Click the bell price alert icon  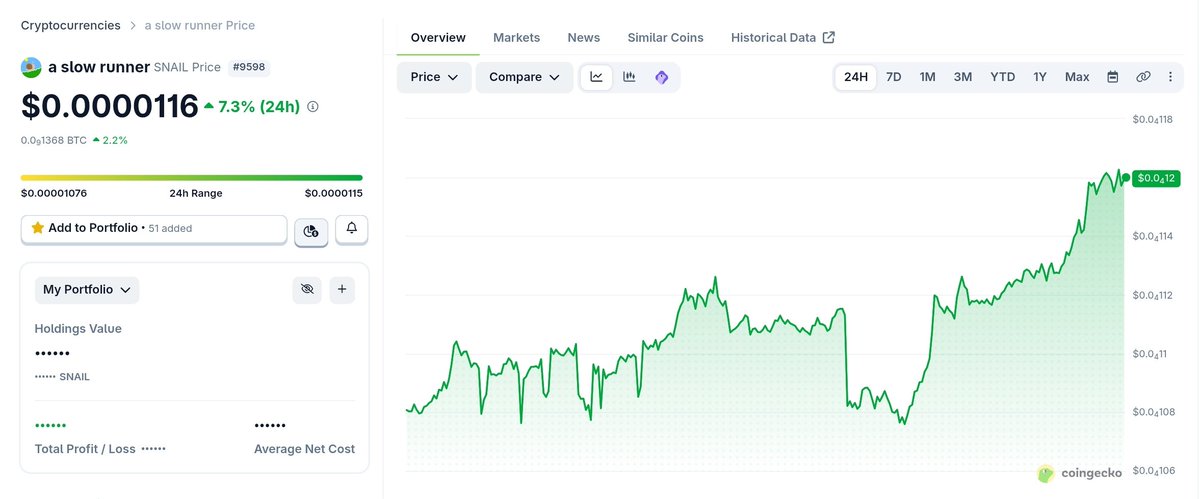tap(352, 229)
